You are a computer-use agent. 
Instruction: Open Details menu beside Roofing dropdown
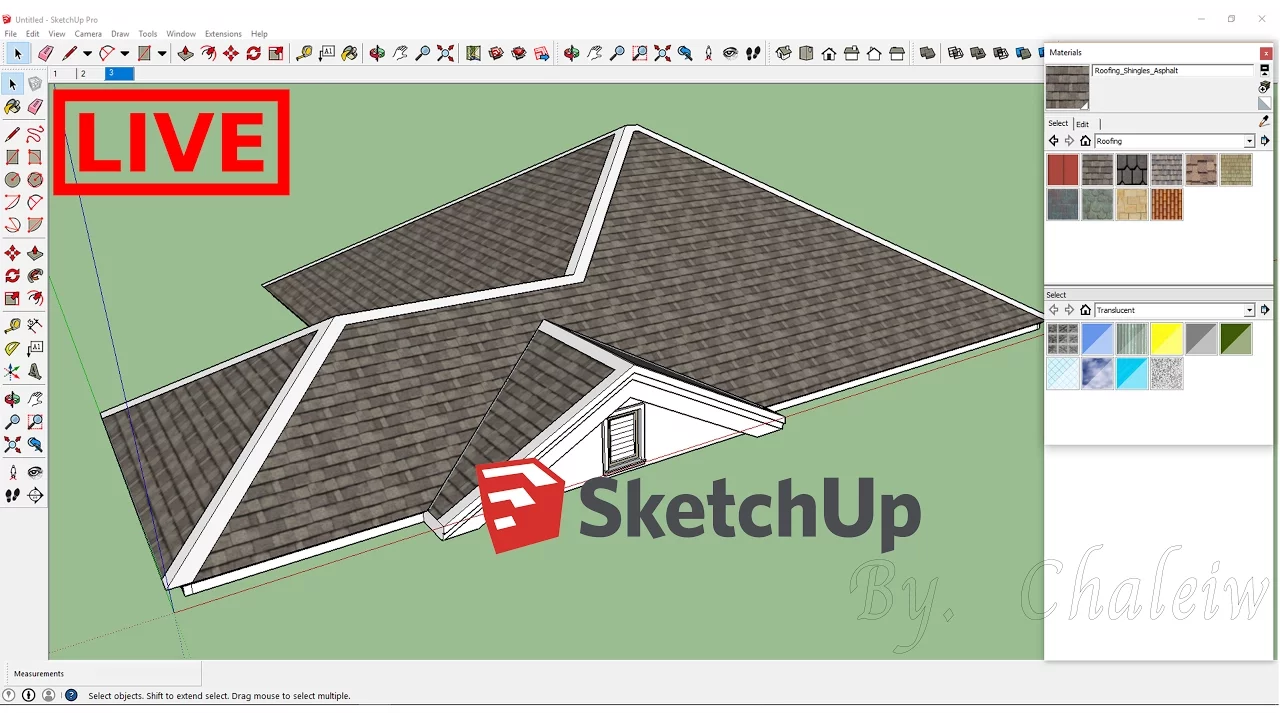(1265, 141)
